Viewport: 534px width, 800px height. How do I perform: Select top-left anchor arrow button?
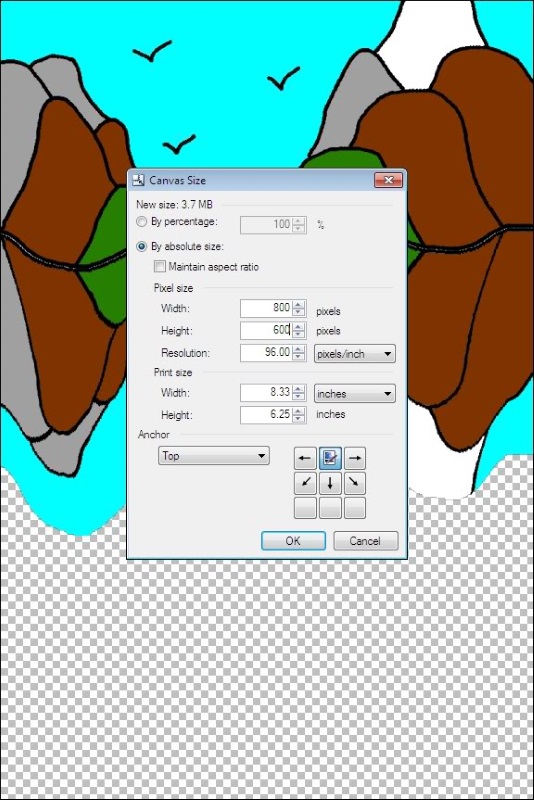coord(305,458)
